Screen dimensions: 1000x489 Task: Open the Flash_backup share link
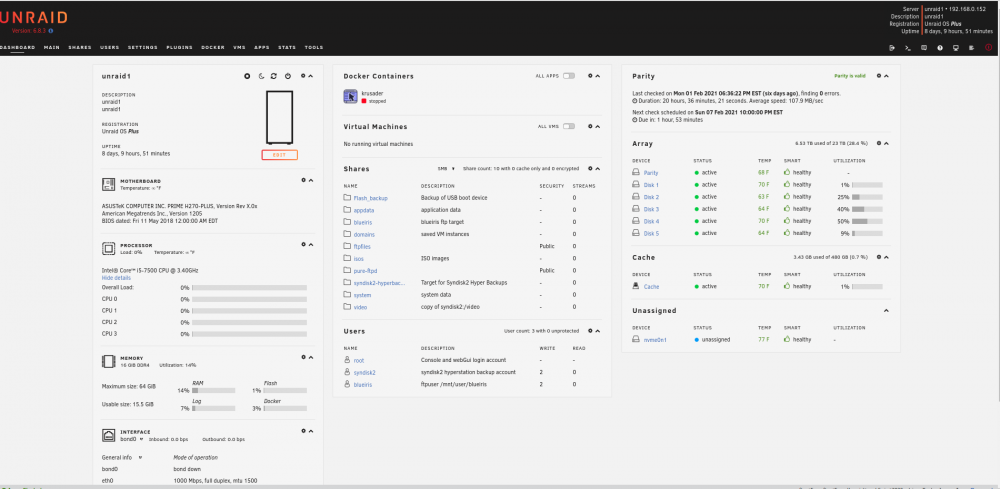[x=371, y=198]
